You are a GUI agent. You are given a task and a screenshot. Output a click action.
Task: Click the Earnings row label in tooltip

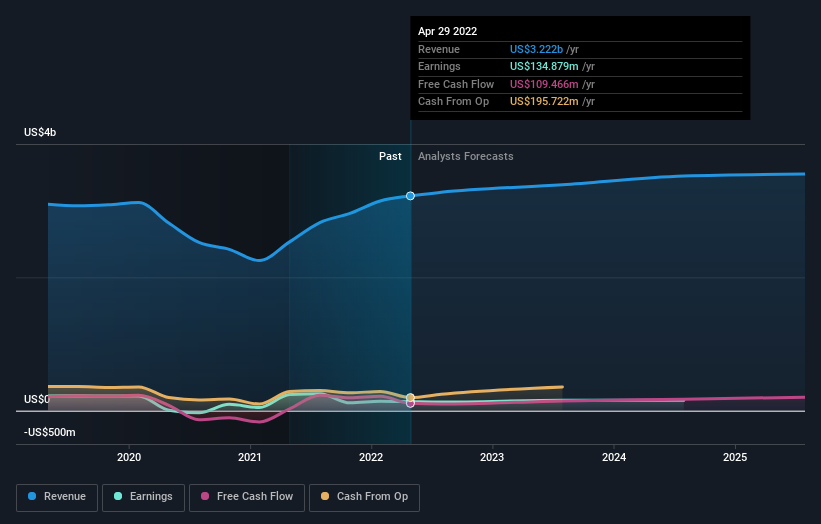(439, 66)
